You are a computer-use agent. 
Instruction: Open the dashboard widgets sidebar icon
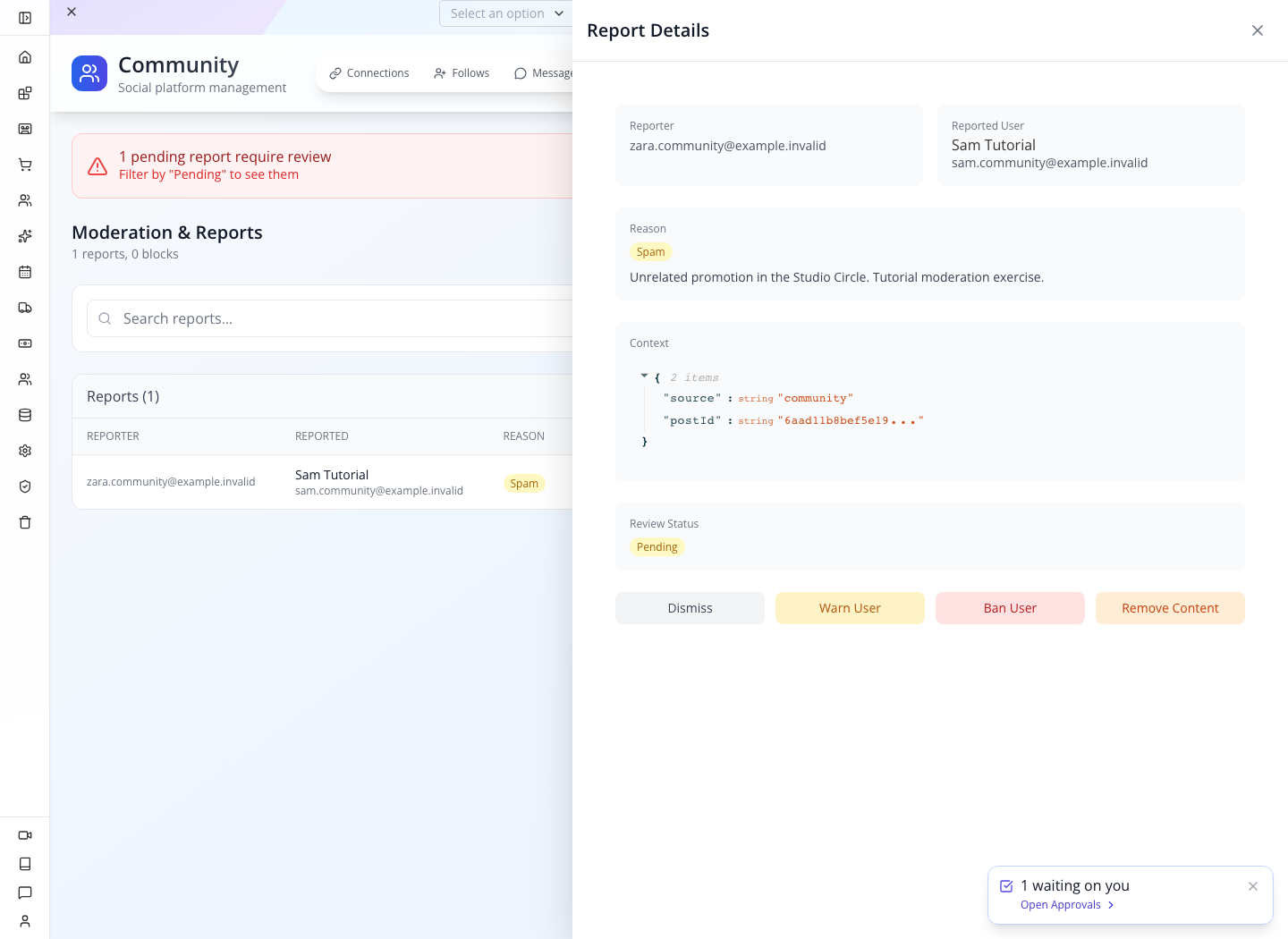25,93
